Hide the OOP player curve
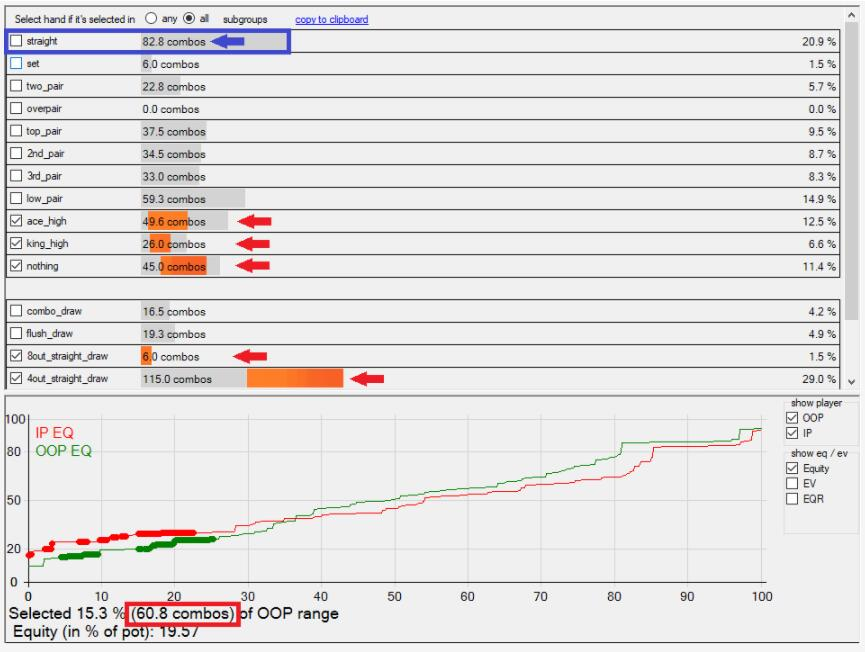 point(792,418)
